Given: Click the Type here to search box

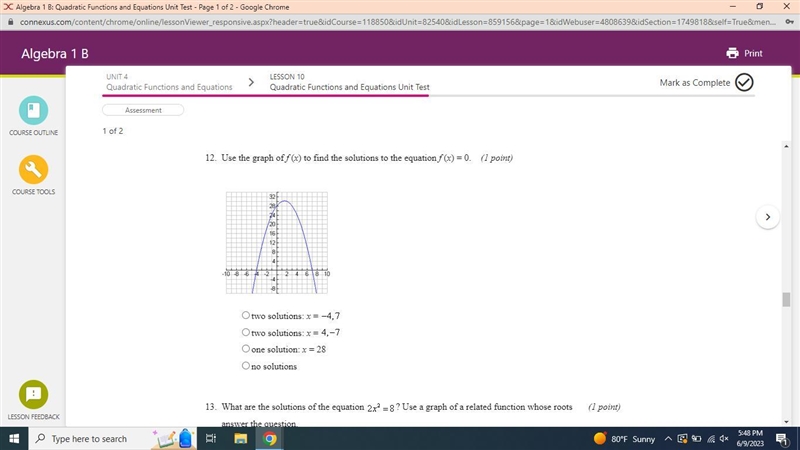Looking at the screenshot, I should coord(89,439).
